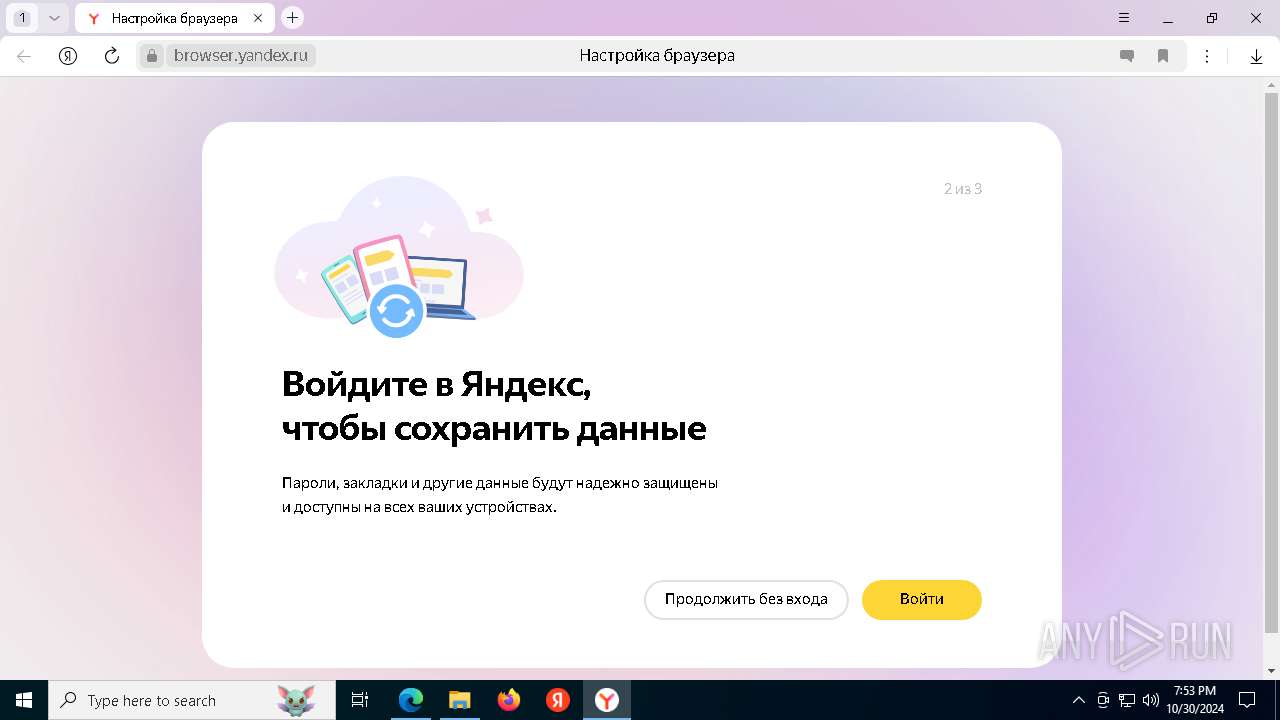Screen dimensions: 1280x720
Task: Open site reviews comment icon
Action: 1127,56
